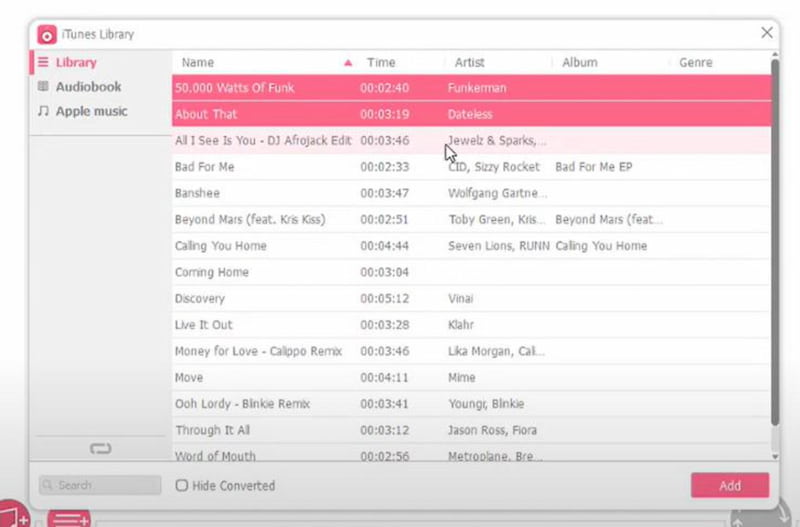
Task: Sort by the Artist column header
Action: [x=469, y=62]
